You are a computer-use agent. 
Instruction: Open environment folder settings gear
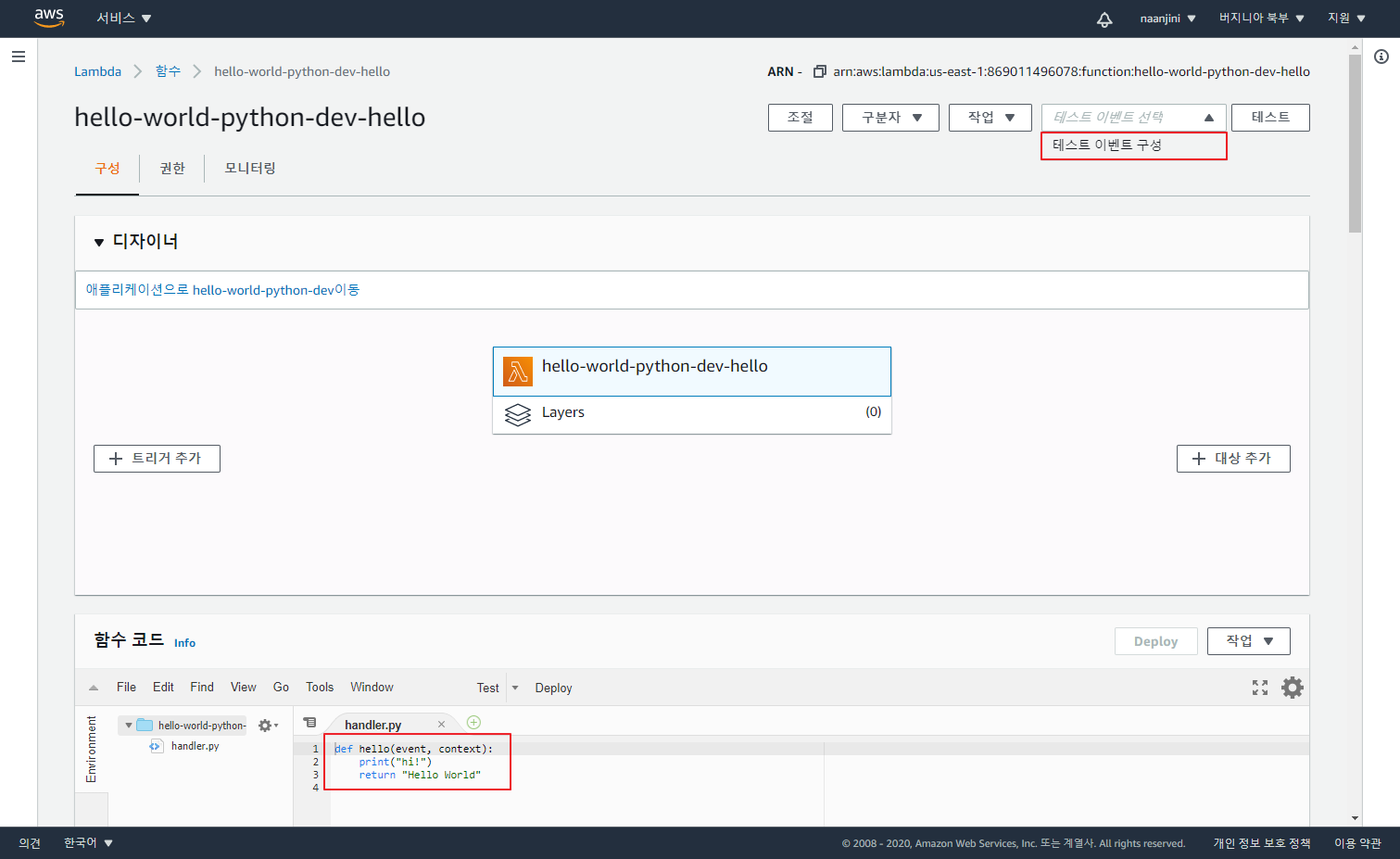tap(268, 726)
